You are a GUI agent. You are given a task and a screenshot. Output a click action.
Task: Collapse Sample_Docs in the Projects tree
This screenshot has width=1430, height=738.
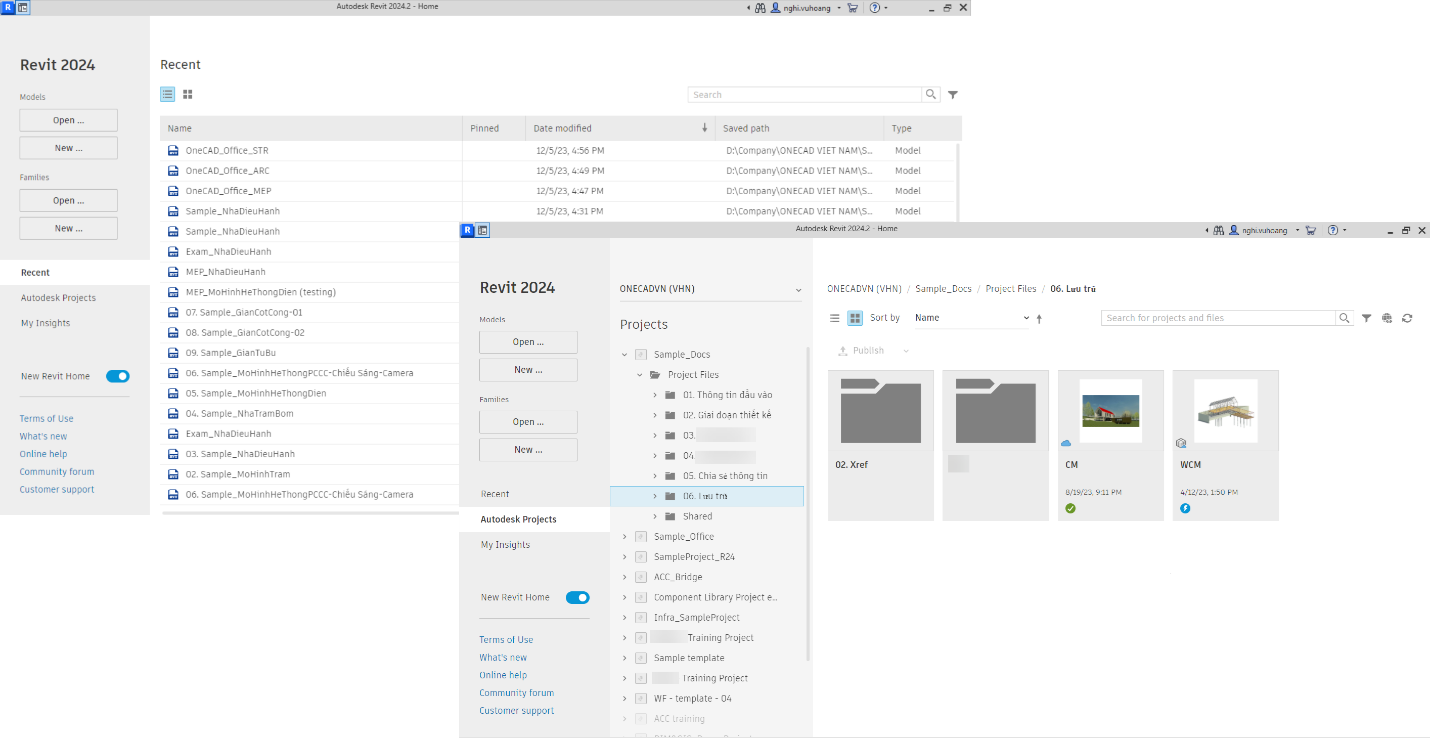pos(624,355)
